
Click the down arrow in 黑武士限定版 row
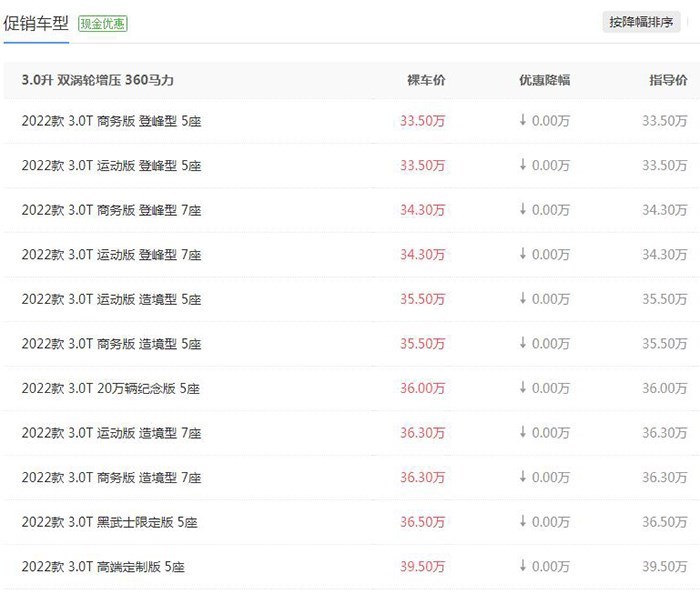(523, 521)
